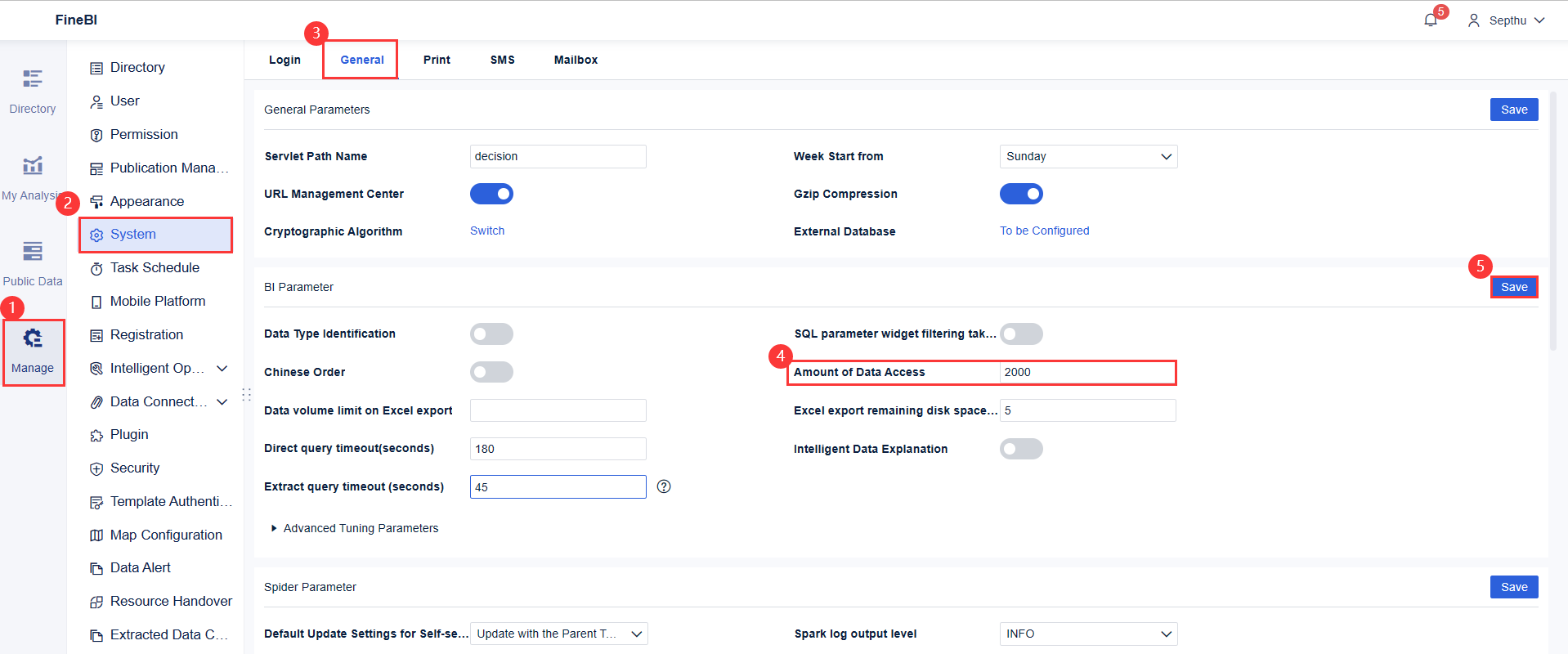This screenshot has height=654, width=1568.
Task: Click the Permission shield icon
Action: [96, 135]
